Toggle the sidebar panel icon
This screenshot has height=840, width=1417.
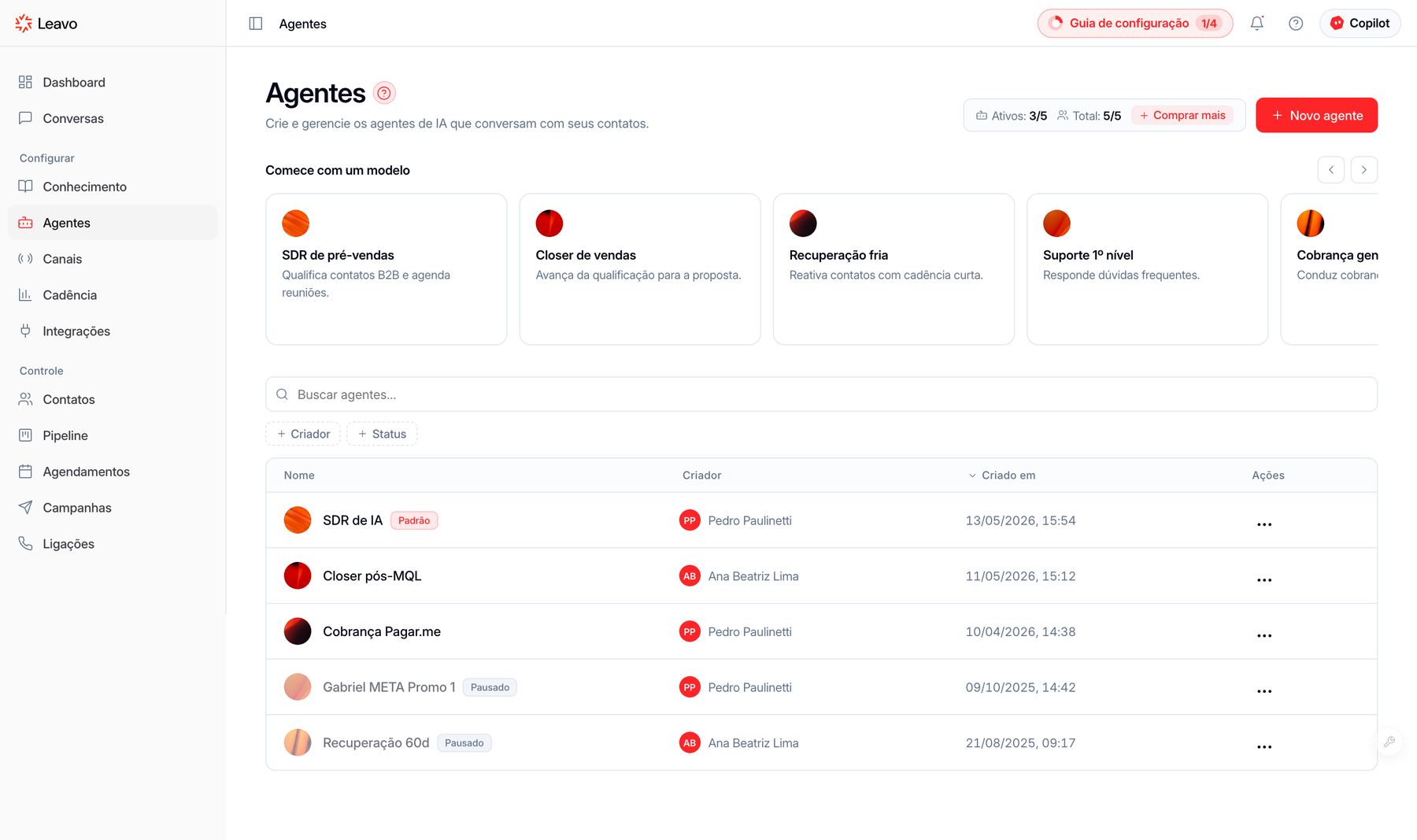[255, 24]
